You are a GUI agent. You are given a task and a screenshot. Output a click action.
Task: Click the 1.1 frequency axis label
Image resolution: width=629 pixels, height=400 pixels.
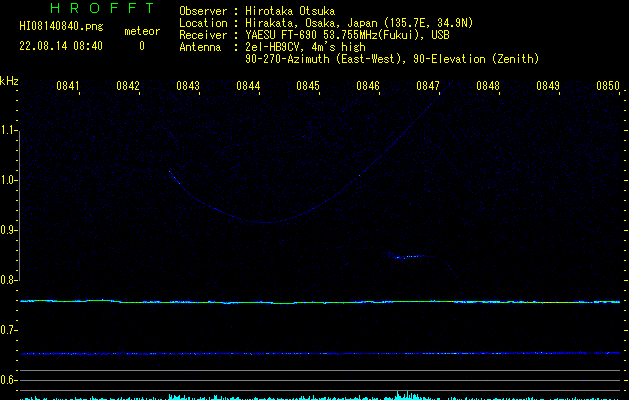click(x=8, y=130)
